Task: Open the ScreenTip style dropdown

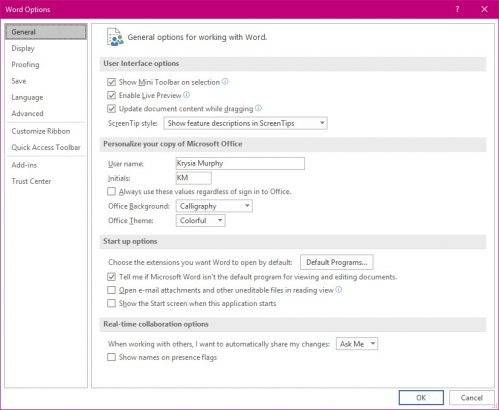Action: [x=245, y=123]
